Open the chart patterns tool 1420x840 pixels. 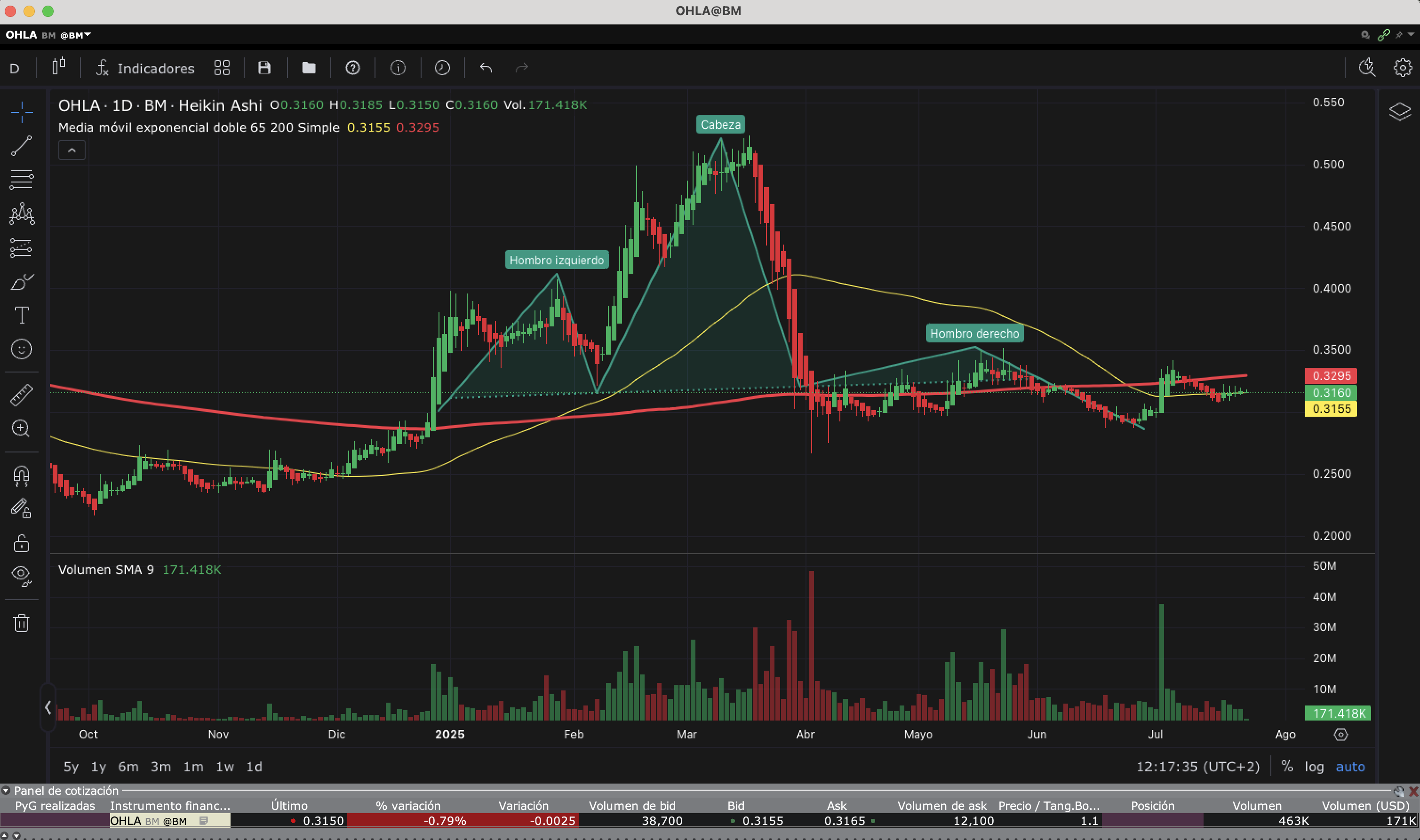22,214
